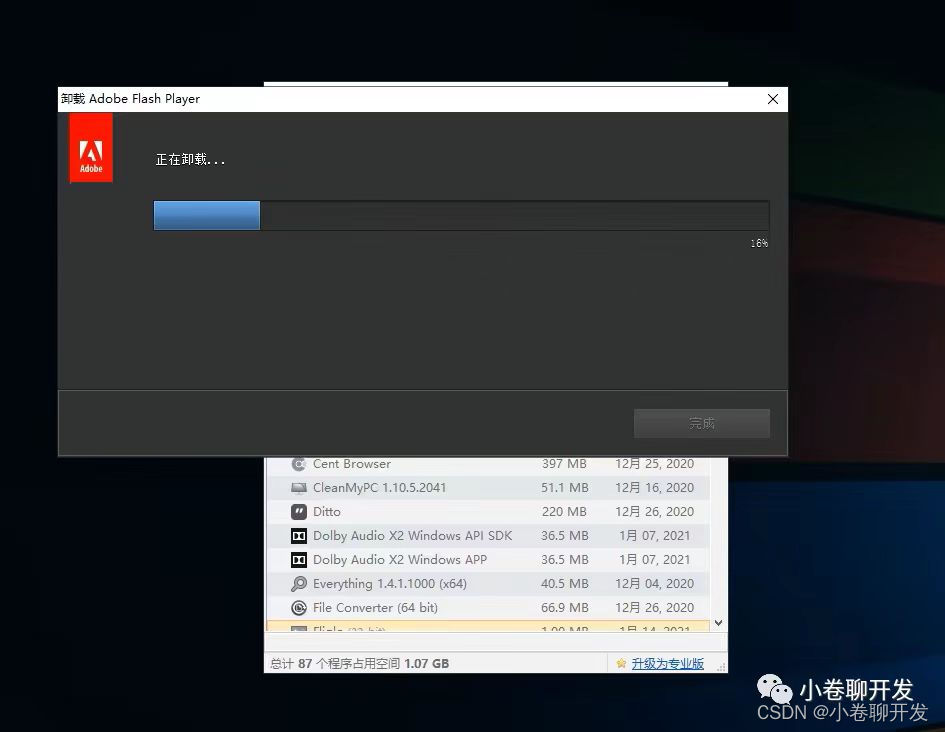Select Everything 1.4.1.1000 (x64) entry

[x=389, y=584]
